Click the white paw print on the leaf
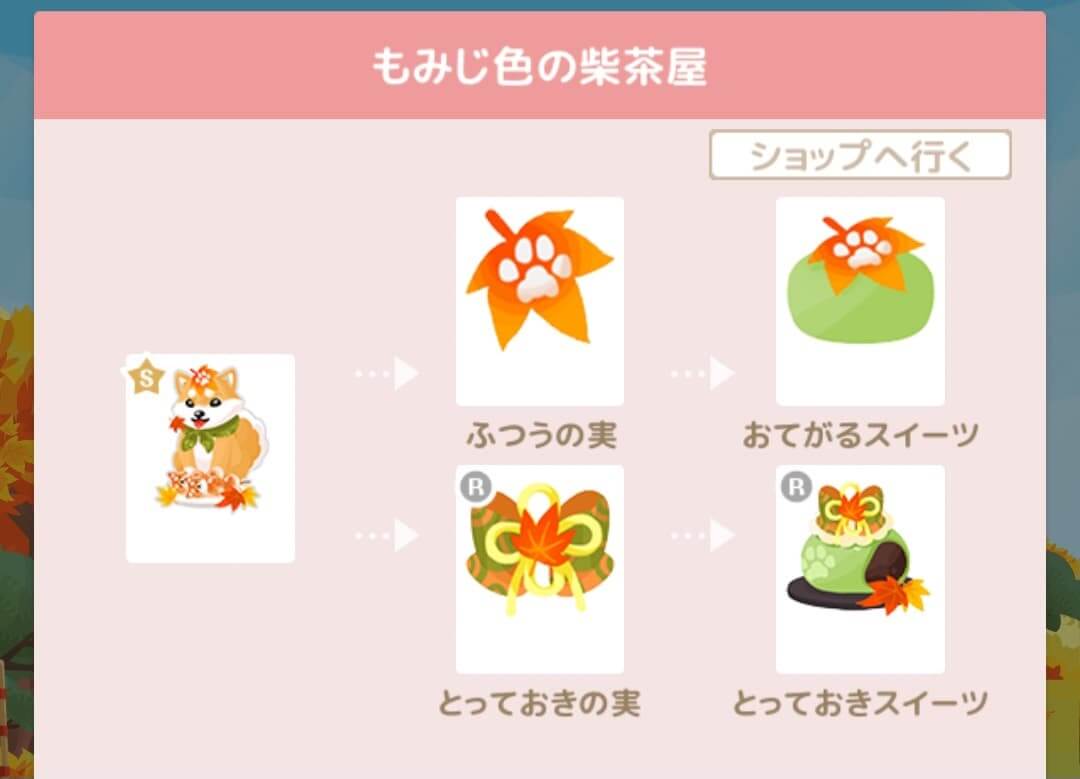Screen dimensions: 1080x779 point(535,267)
